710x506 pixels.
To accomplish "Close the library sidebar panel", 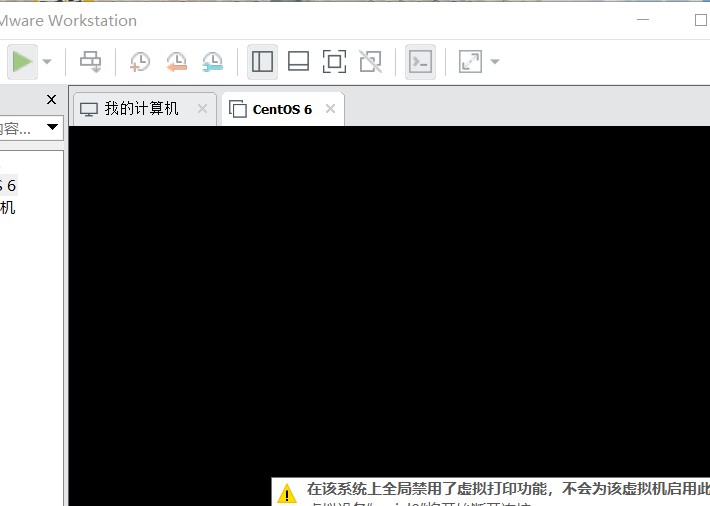I will (x=52, y=99).
